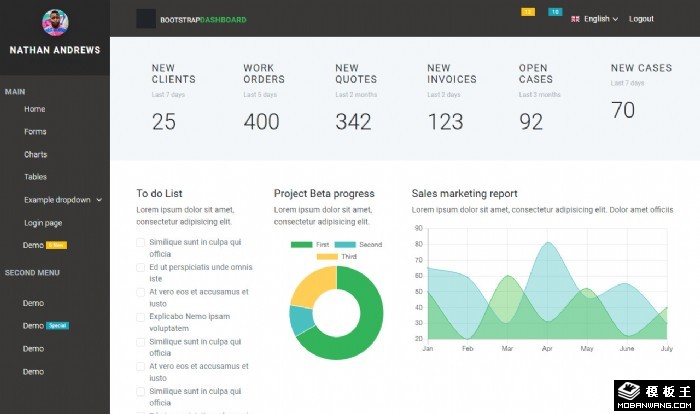This screenshot has width=700, height=414.
Task: Check the first 'Similique sunt in culpa' item
Action: point(141,242)
